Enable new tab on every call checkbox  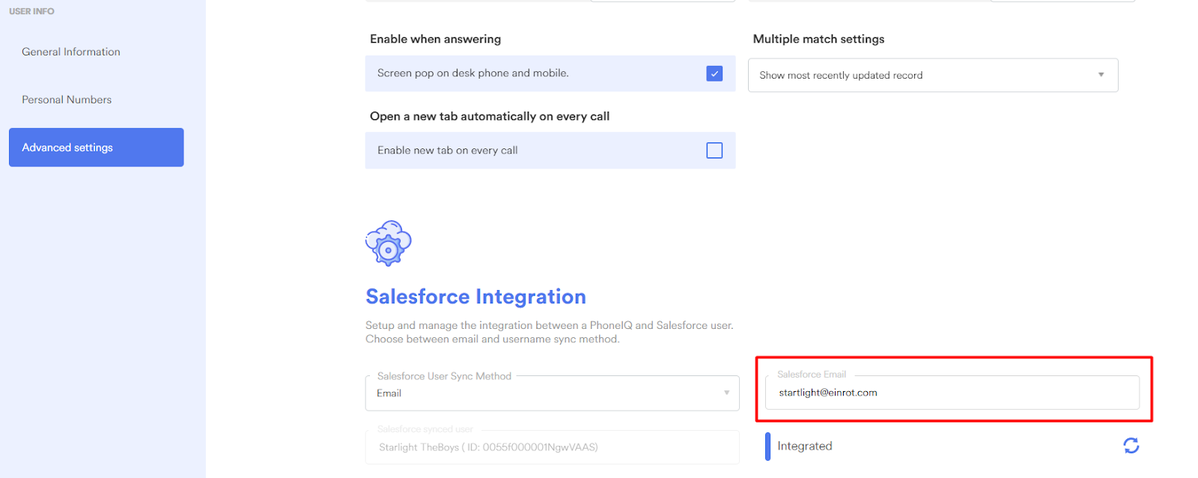point(714,151)
